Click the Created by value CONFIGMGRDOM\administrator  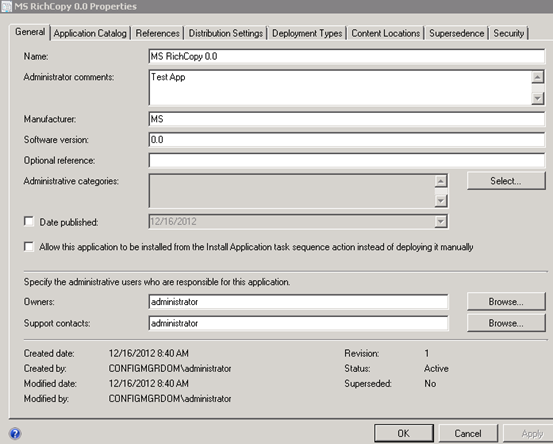click(x=170, y=369)
